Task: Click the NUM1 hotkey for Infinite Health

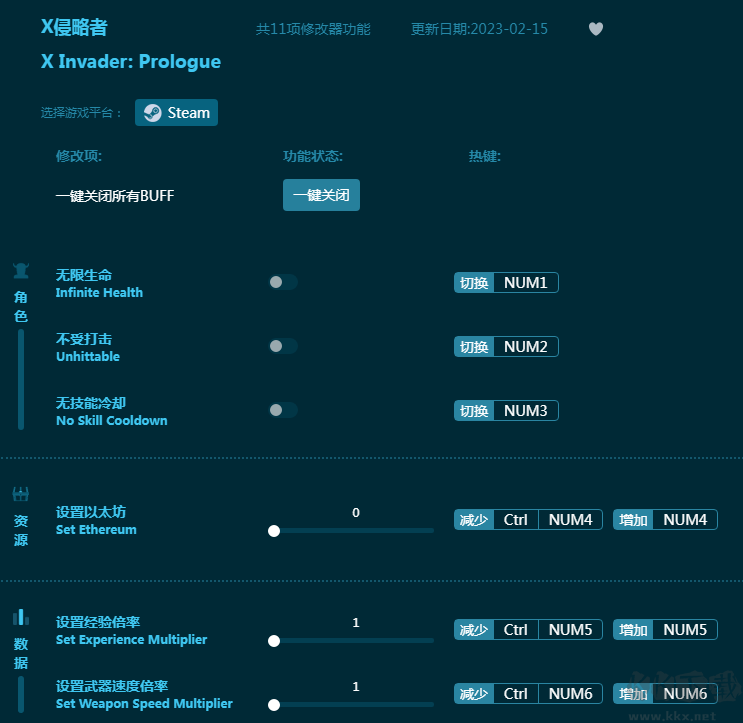Action: 525,283
